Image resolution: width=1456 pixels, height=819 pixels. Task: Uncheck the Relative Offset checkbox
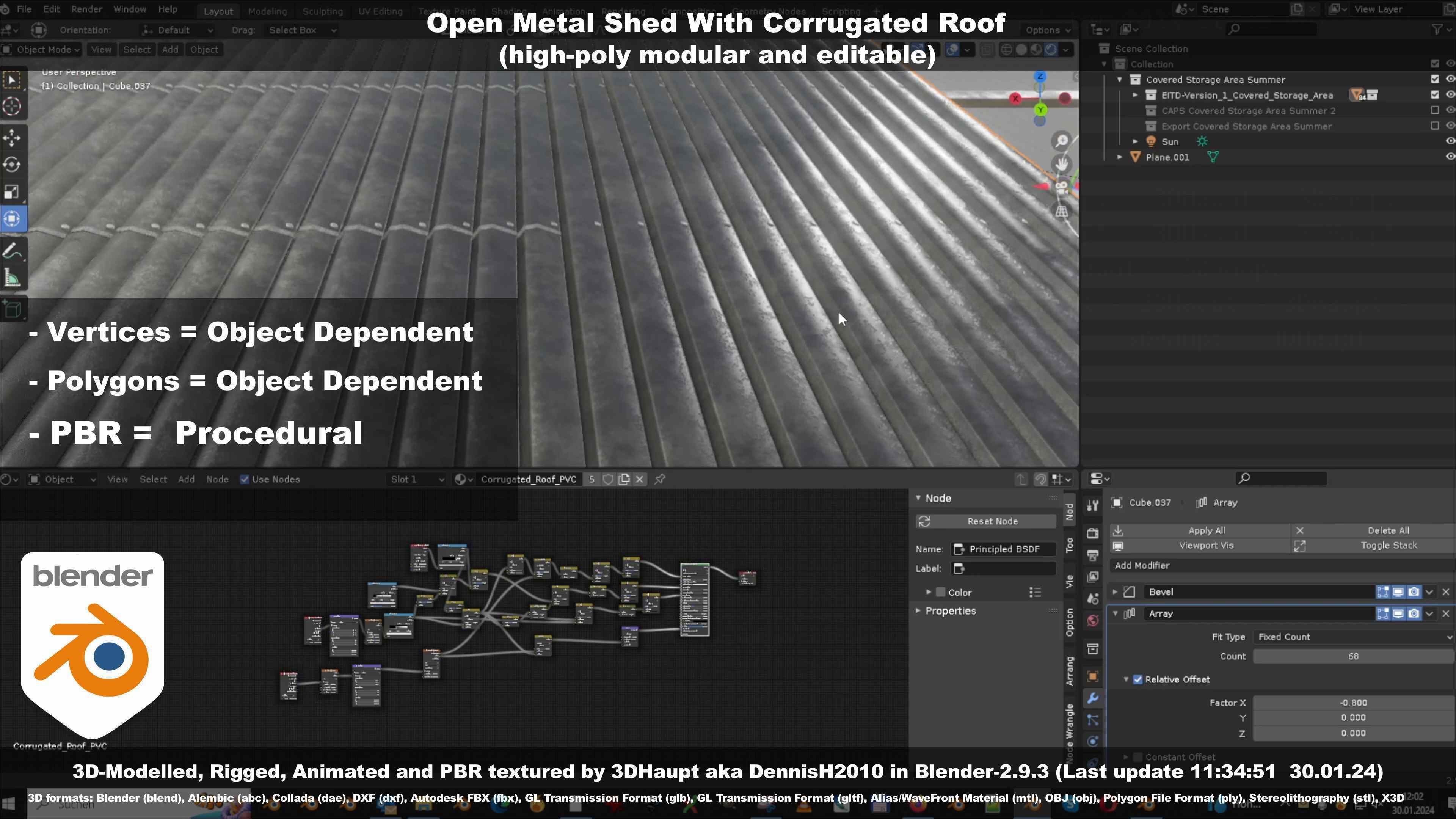coord(1138,679)
